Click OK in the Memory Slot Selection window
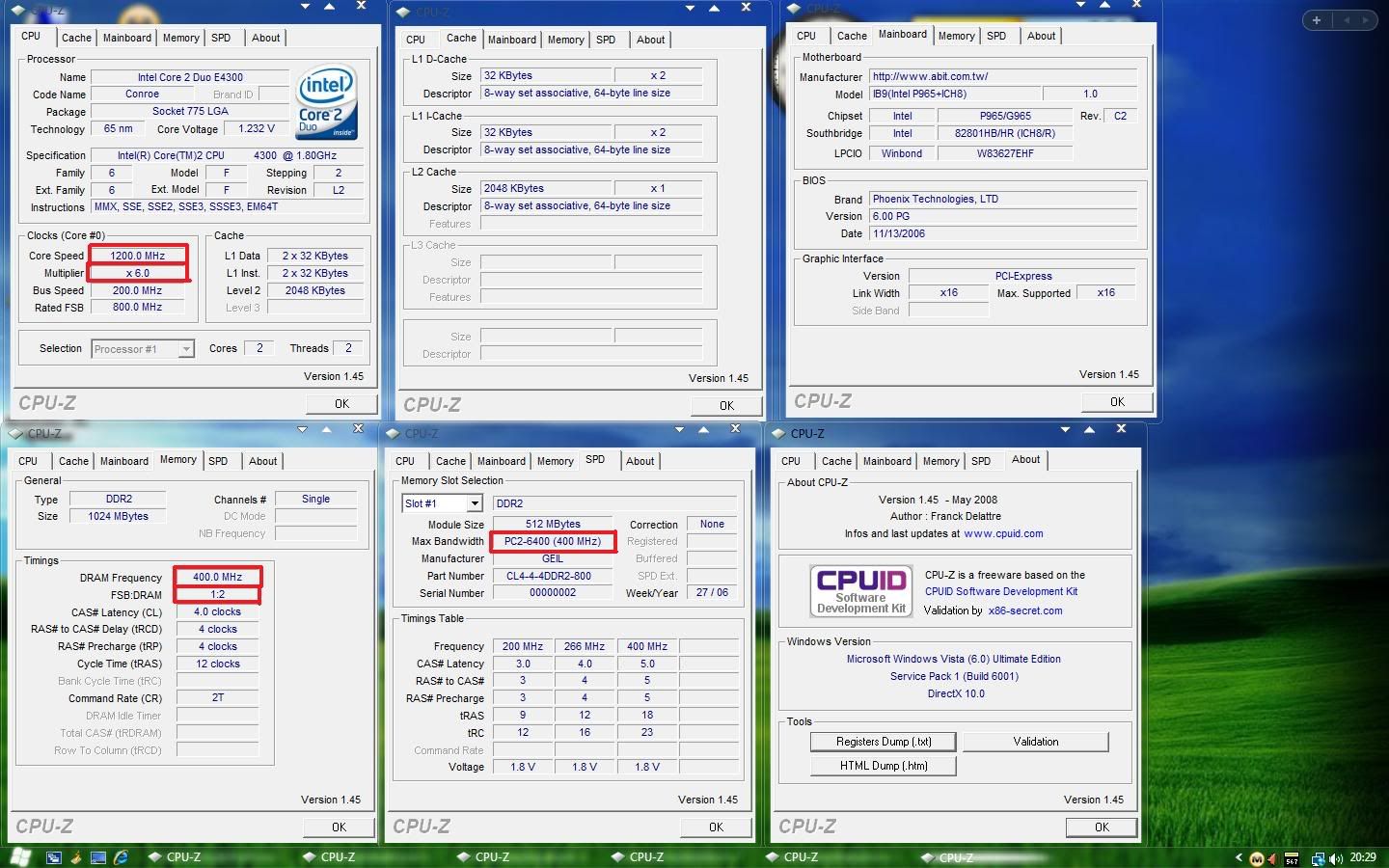The width and height of the screenshot is (1389, 868). click(716, 827)
